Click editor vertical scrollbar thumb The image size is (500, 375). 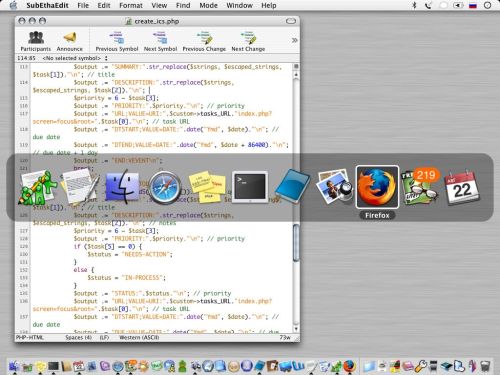(296, 242)
